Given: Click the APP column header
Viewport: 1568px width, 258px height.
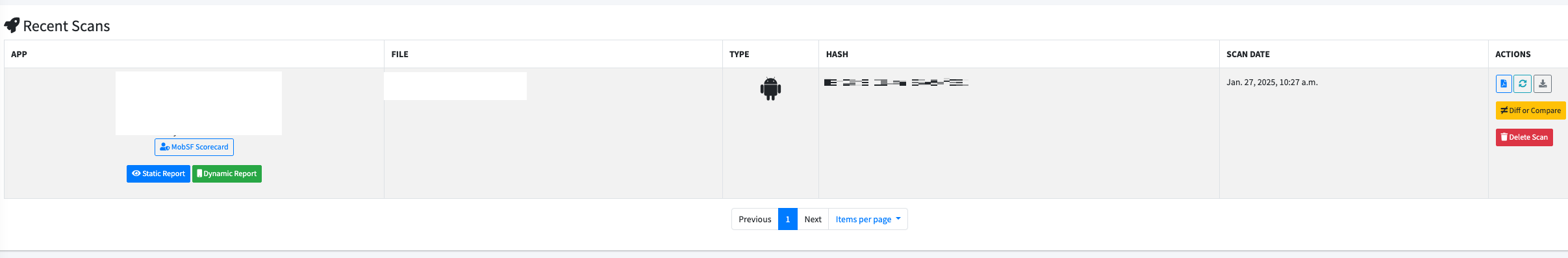Looking at the screenshot, I should coord(19,54).
